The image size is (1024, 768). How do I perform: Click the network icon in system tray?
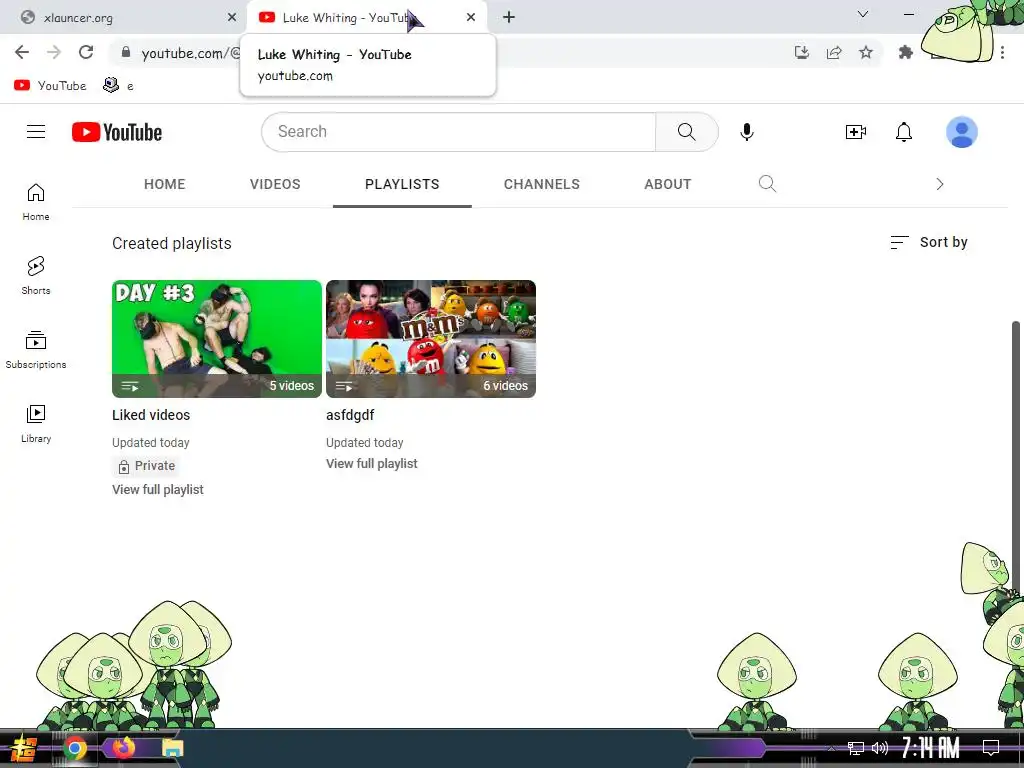click(x=856, y=748)
